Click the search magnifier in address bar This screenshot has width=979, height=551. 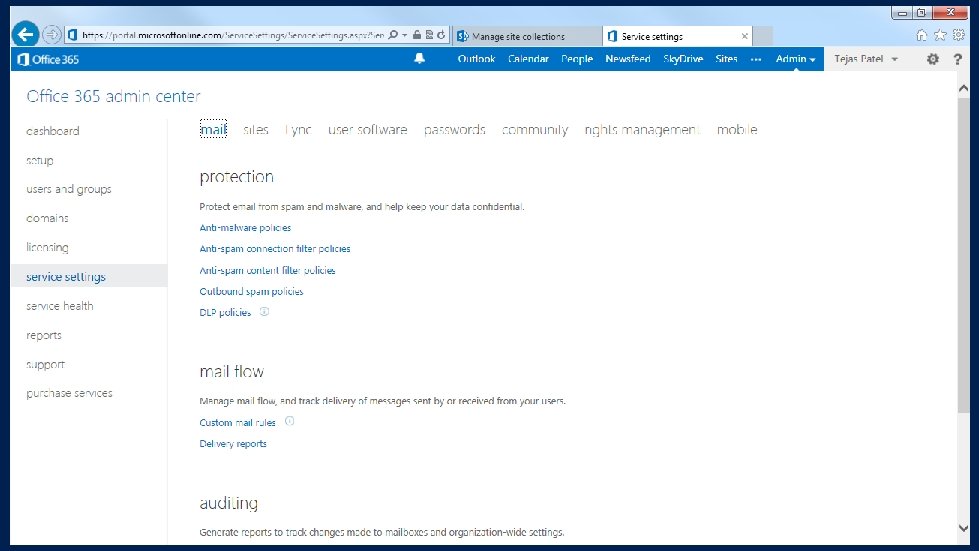393,35
